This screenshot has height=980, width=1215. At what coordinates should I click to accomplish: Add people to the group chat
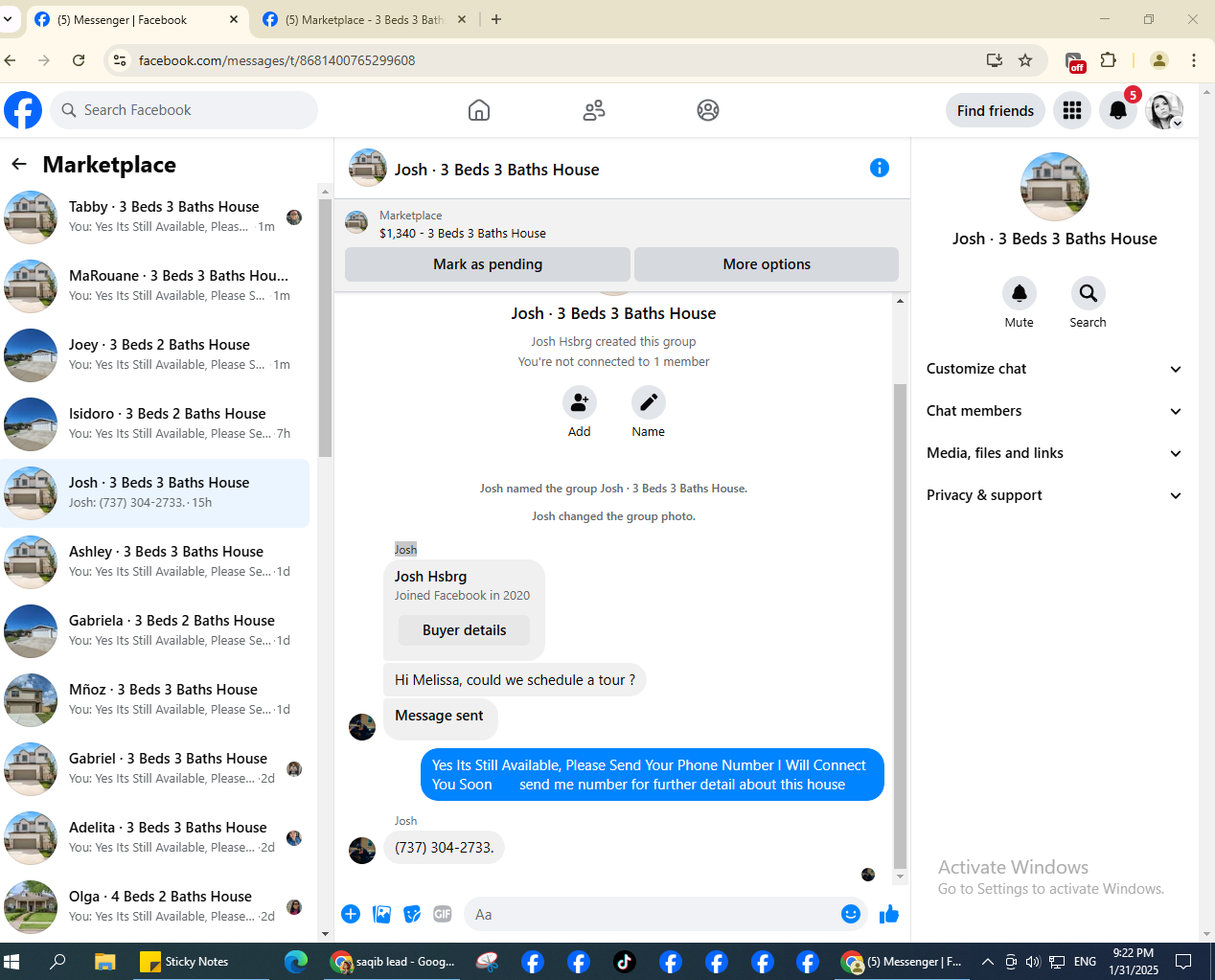(x=580, y=403)
